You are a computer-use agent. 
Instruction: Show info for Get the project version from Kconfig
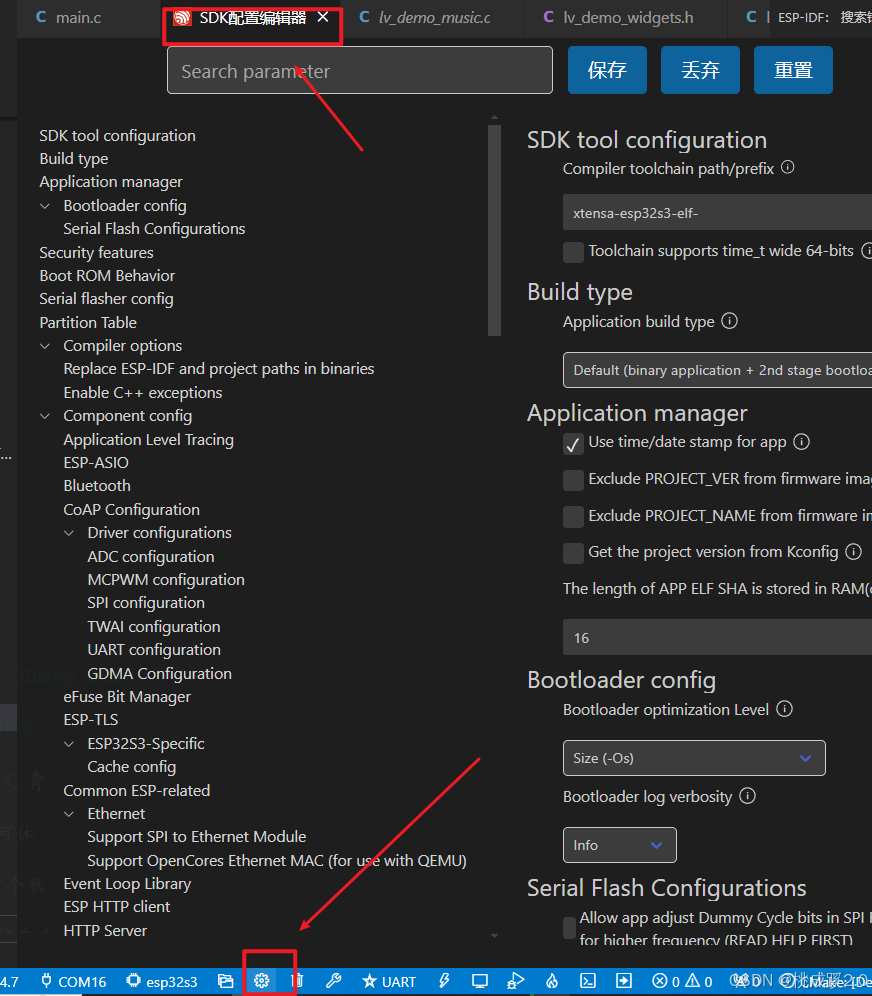(x=854, y=551)
